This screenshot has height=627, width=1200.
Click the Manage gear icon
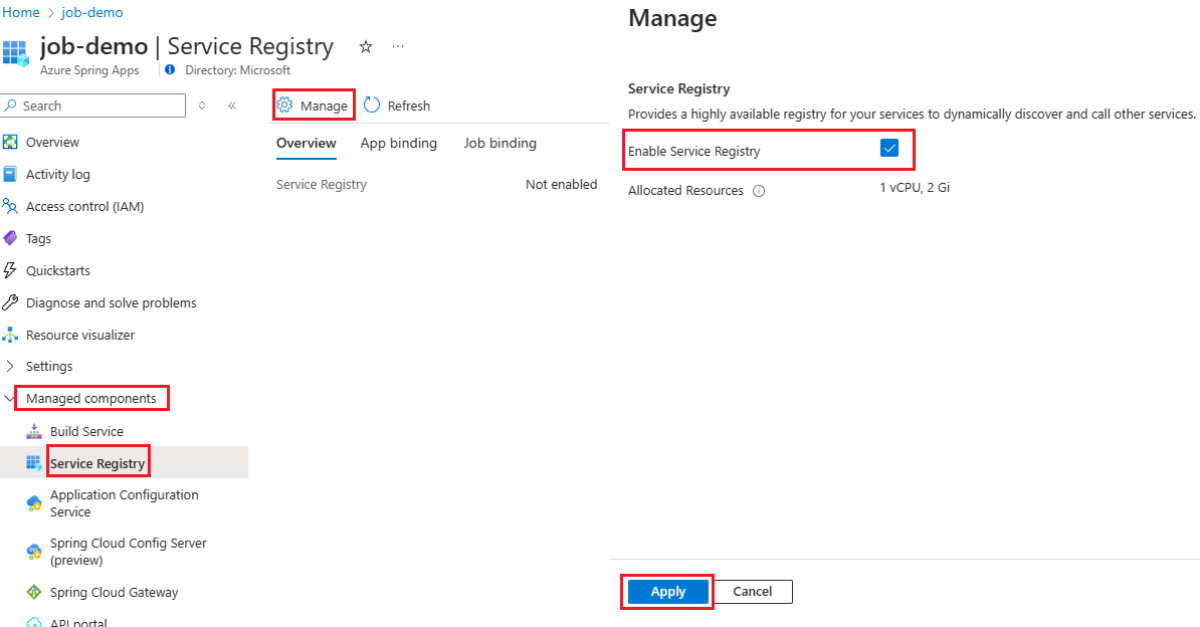(285, 105)
